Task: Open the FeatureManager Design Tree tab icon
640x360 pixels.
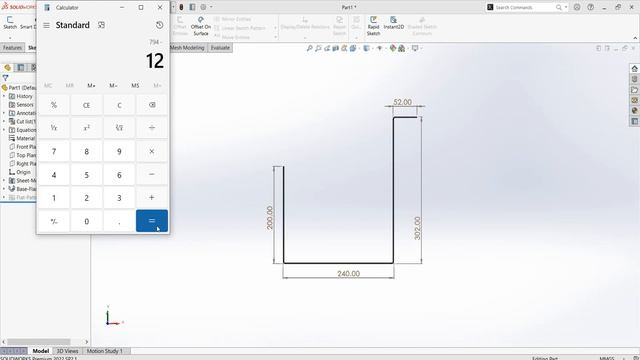Action: point(7,67)
